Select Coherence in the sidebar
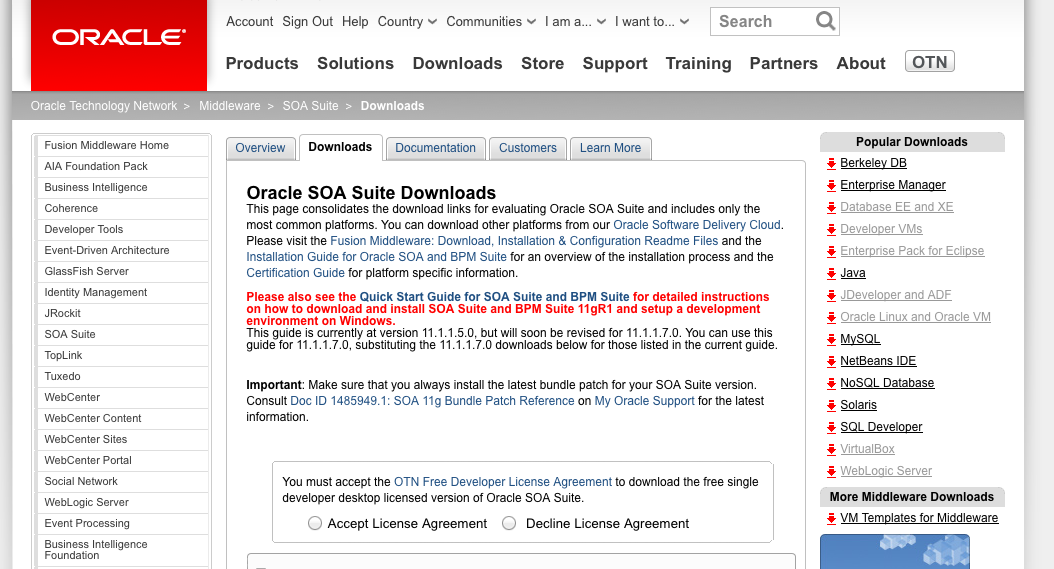This screenshot has height=569, width=1054. coord(123,208)
